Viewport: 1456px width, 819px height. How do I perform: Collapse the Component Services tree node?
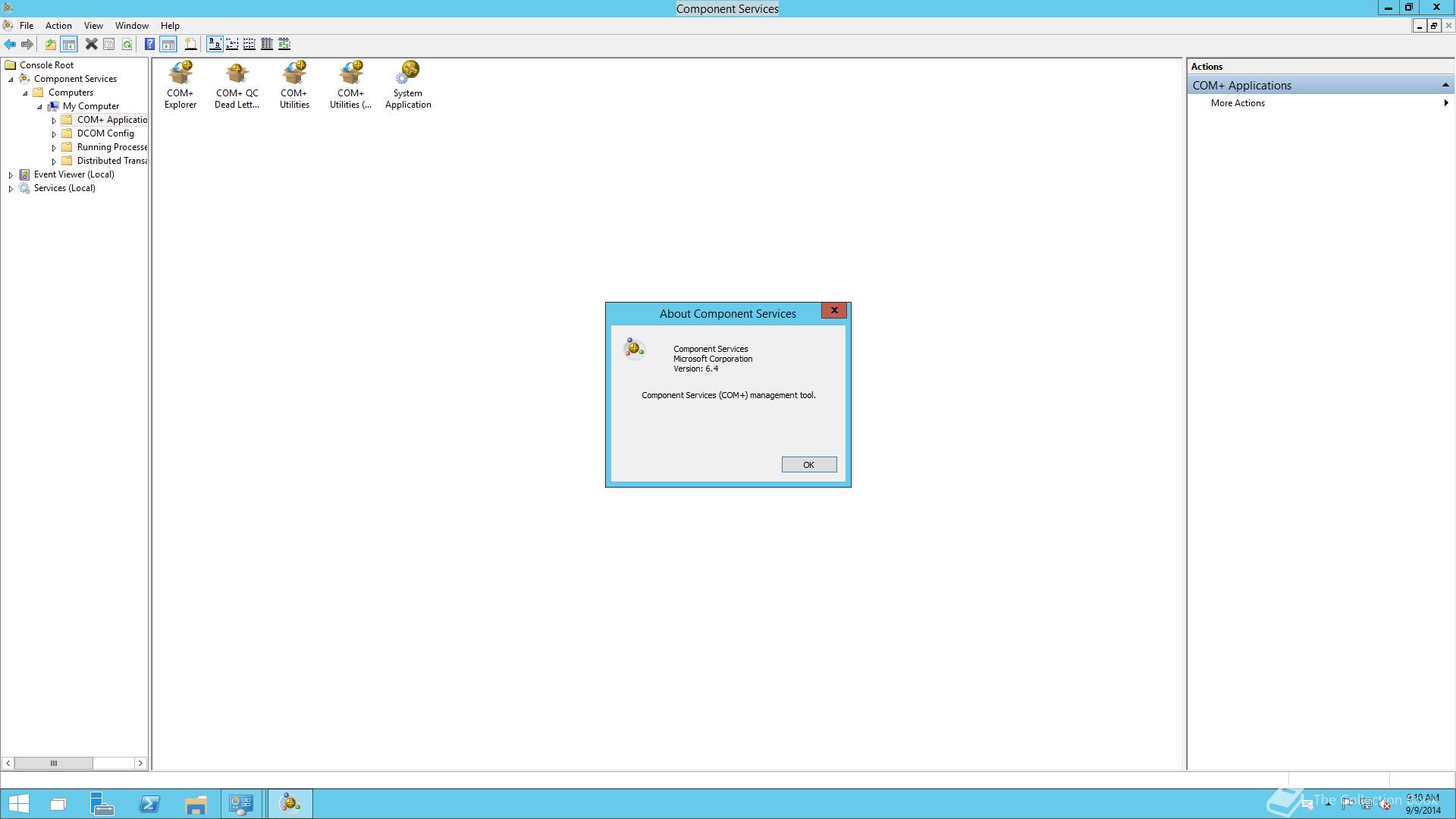pyautogui.click(x=11, y=80)
